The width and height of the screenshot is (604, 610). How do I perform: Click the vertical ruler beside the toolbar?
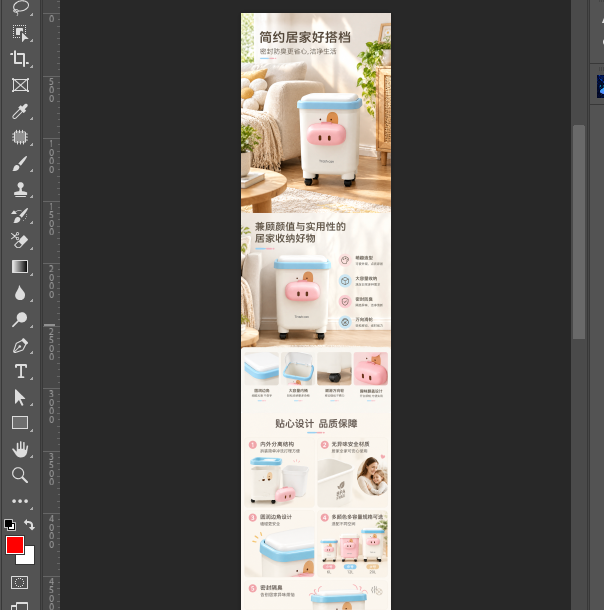point(51,305)
